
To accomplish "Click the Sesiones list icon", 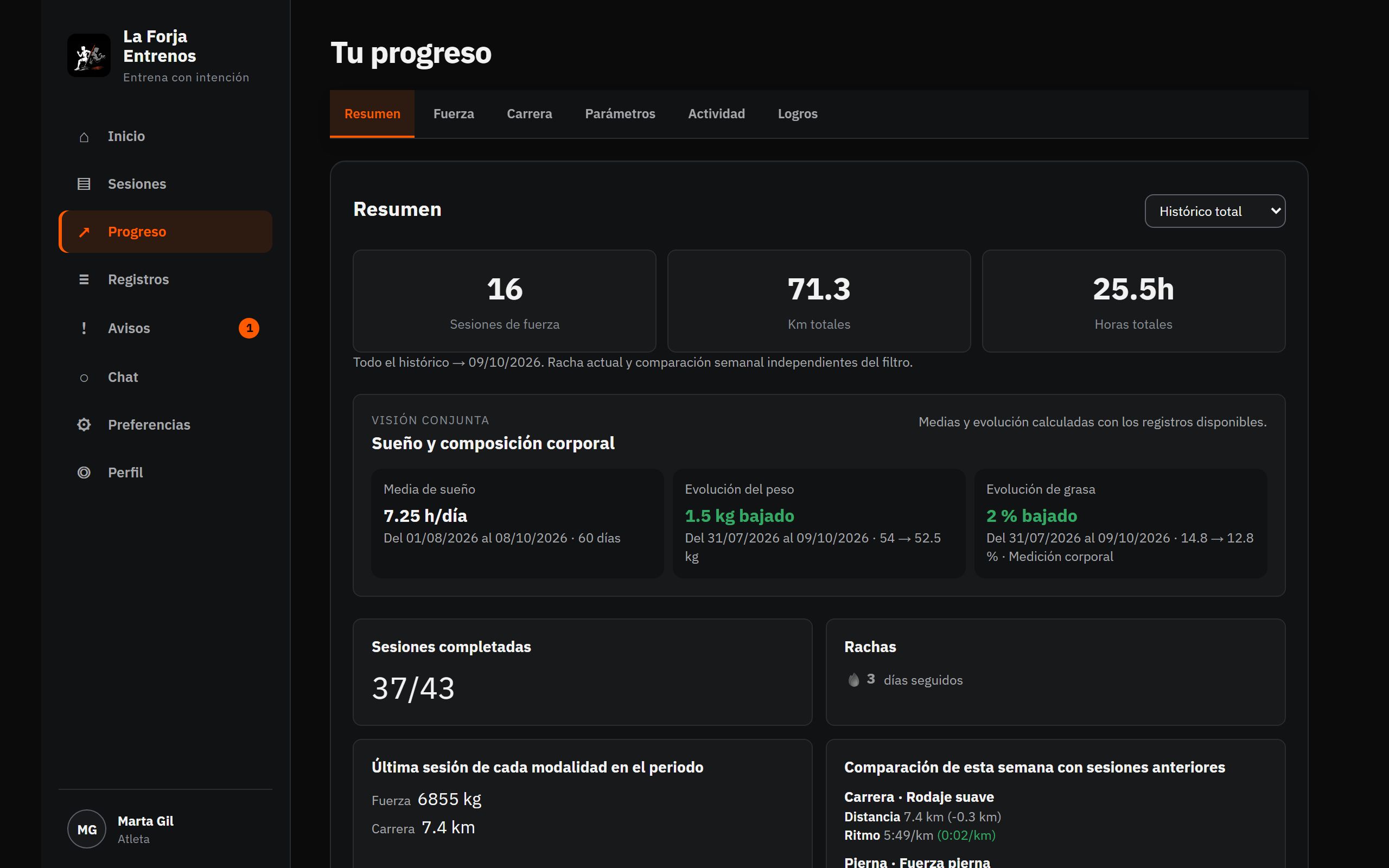I will coord(84,184).
